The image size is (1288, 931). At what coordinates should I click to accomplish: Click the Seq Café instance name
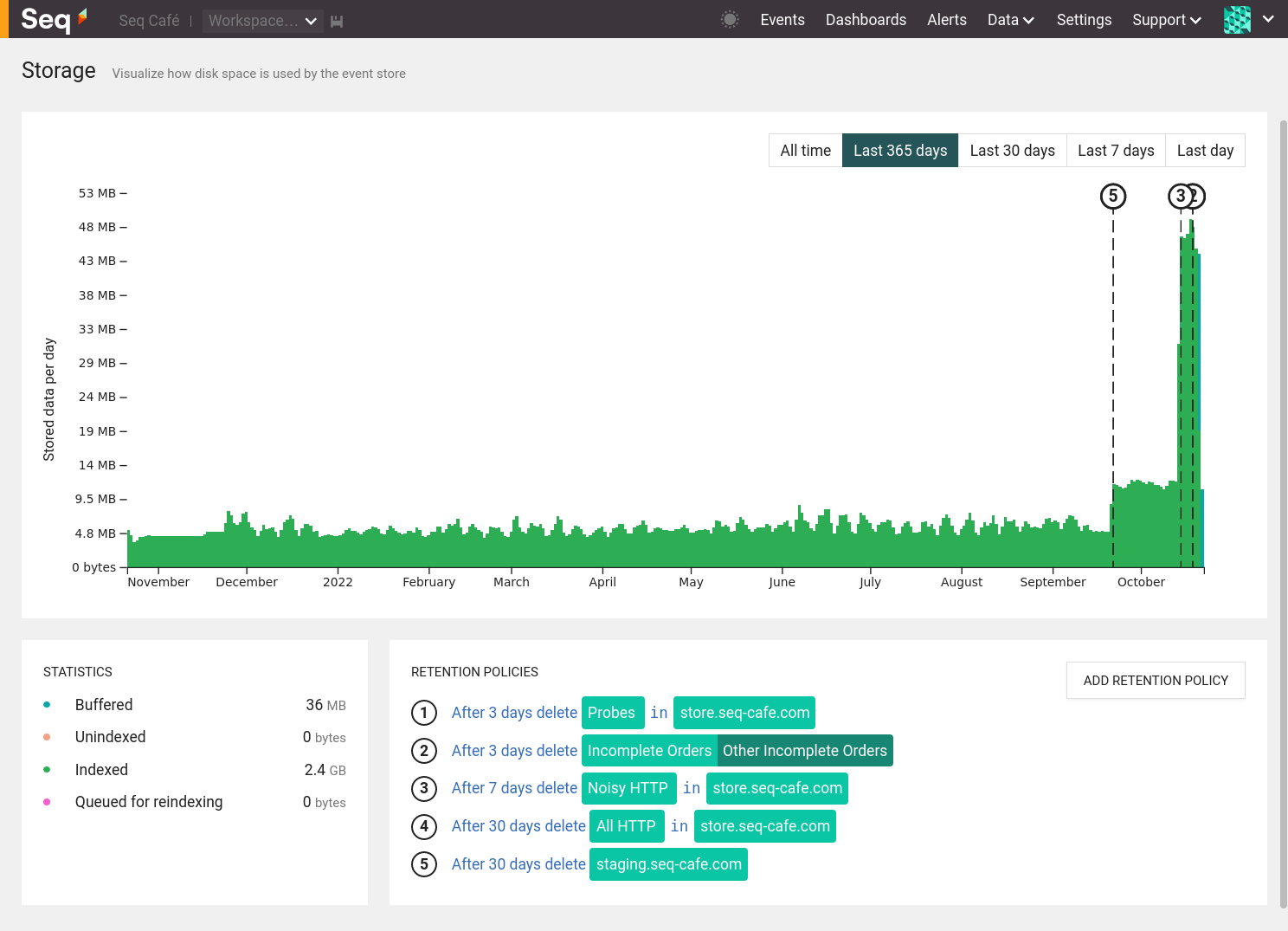coord(149,21)
